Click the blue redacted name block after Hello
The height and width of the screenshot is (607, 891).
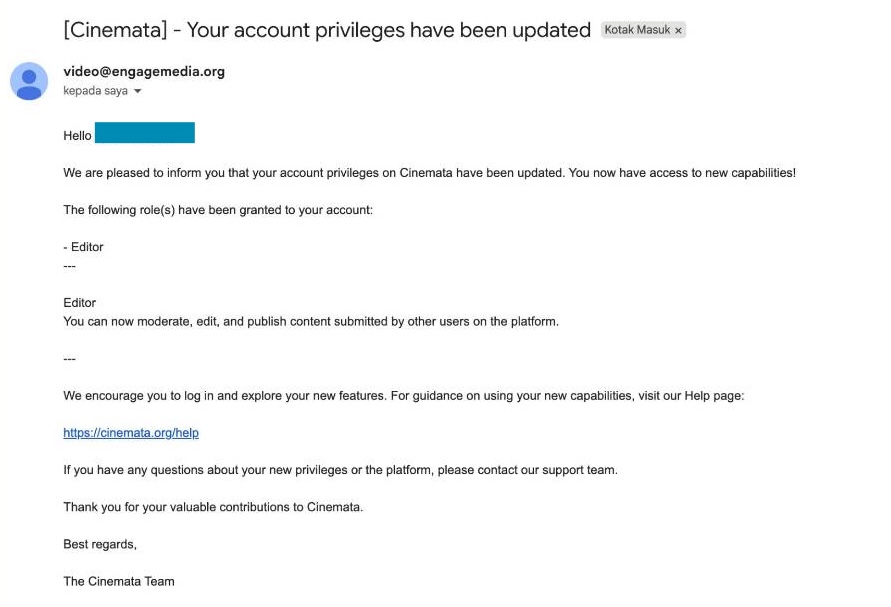click(x=145, y=133)
